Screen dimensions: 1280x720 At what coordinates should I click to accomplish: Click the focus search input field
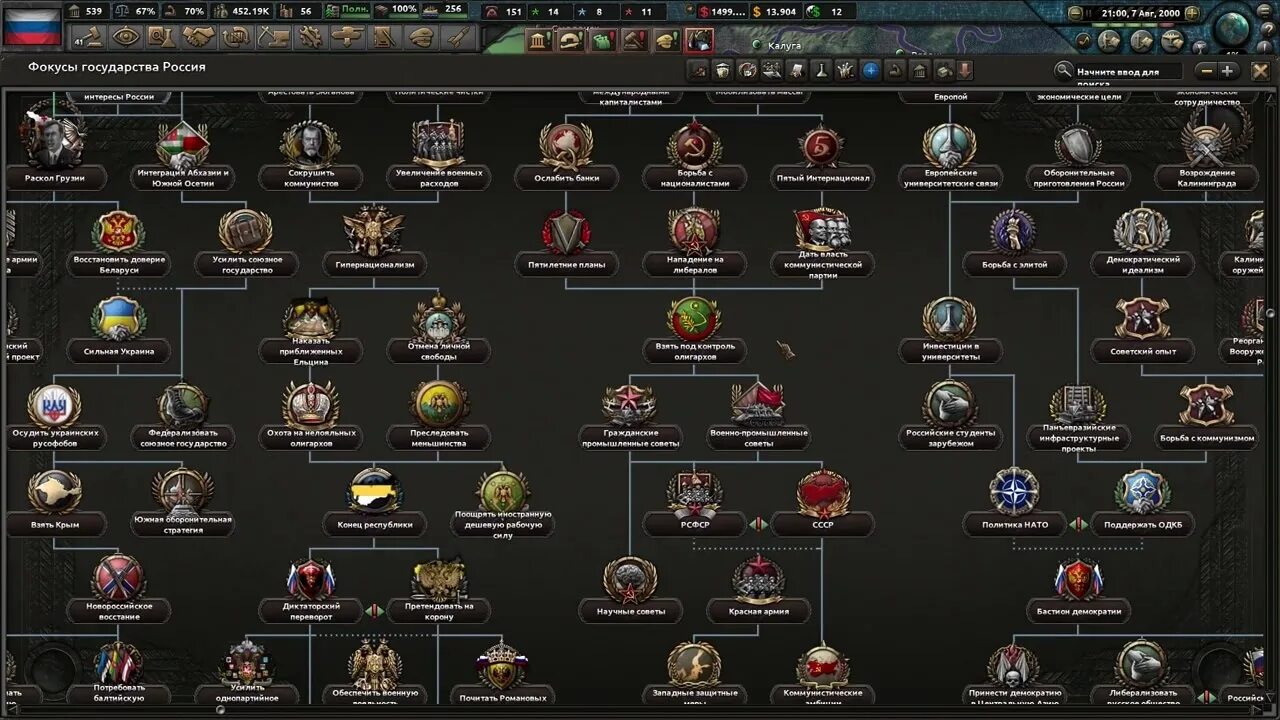pyautogui.click(x=1128, y=72)
